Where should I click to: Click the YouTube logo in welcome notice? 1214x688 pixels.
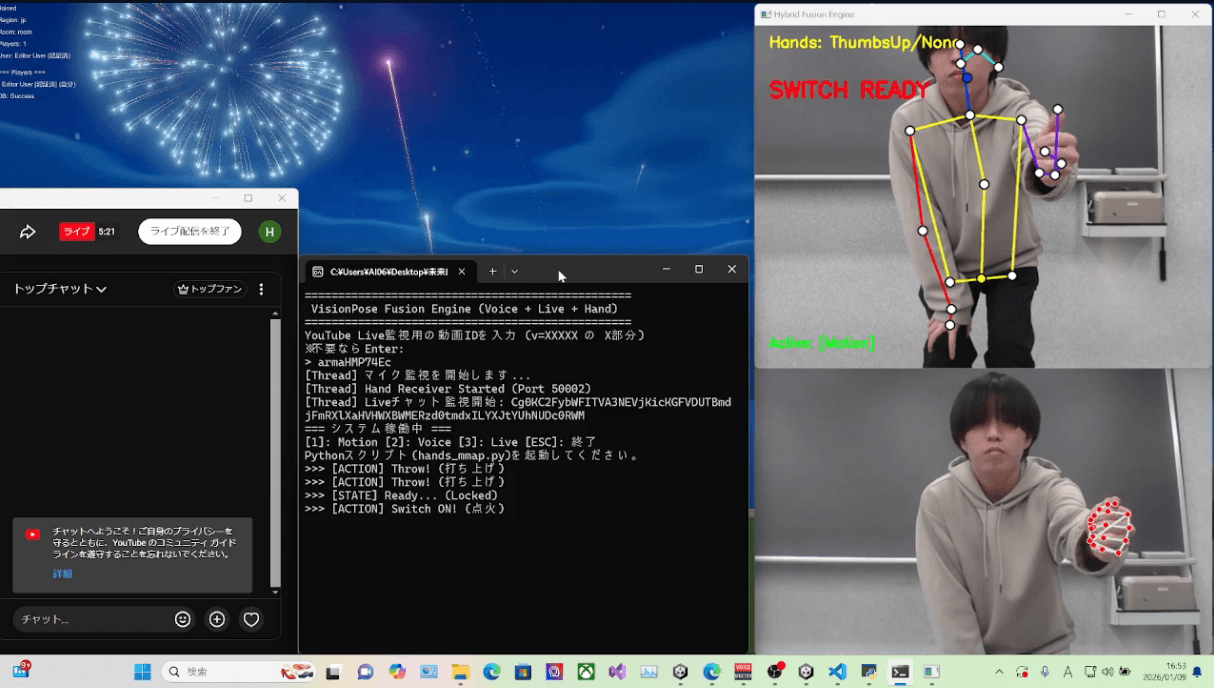[x=33, y=535]
